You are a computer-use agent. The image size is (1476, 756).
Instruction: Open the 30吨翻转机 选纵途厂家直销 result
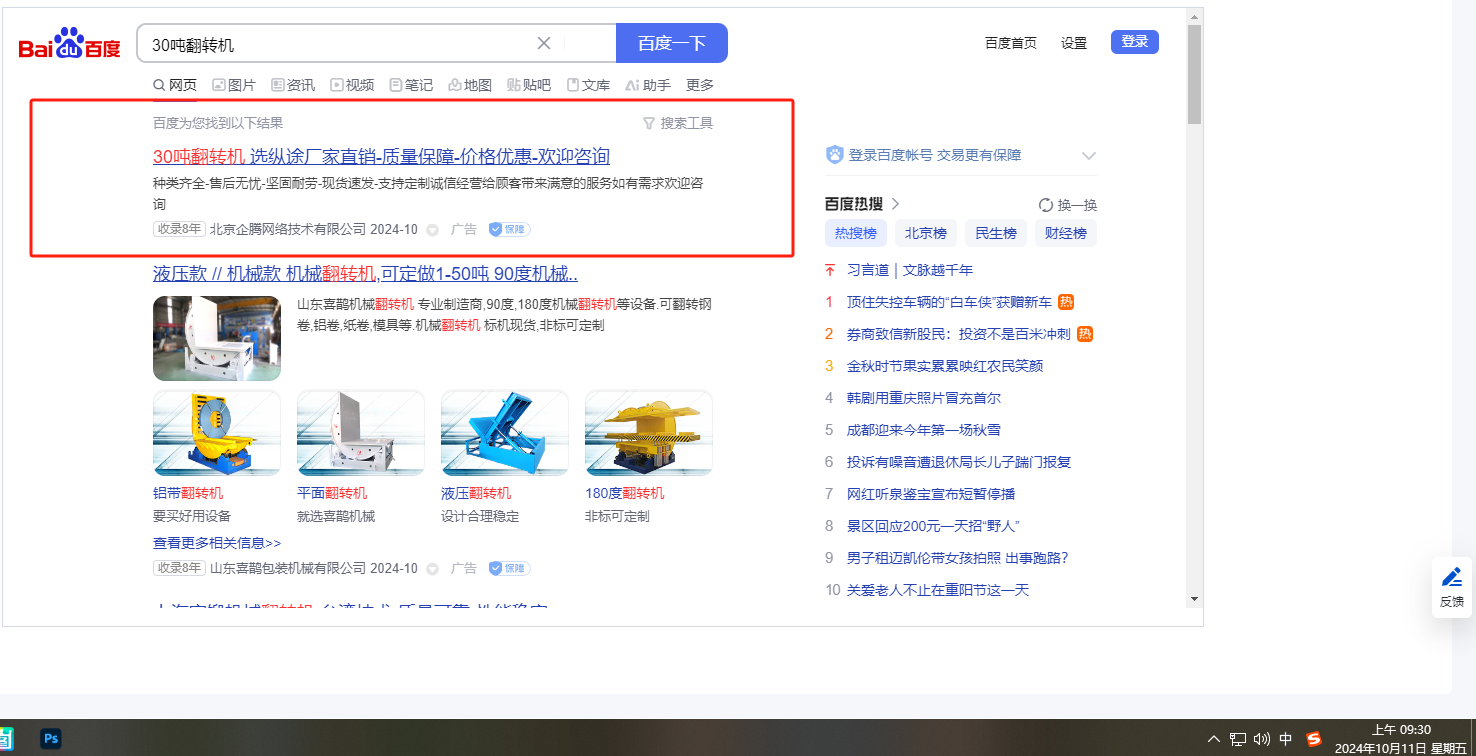pos(381,156)
